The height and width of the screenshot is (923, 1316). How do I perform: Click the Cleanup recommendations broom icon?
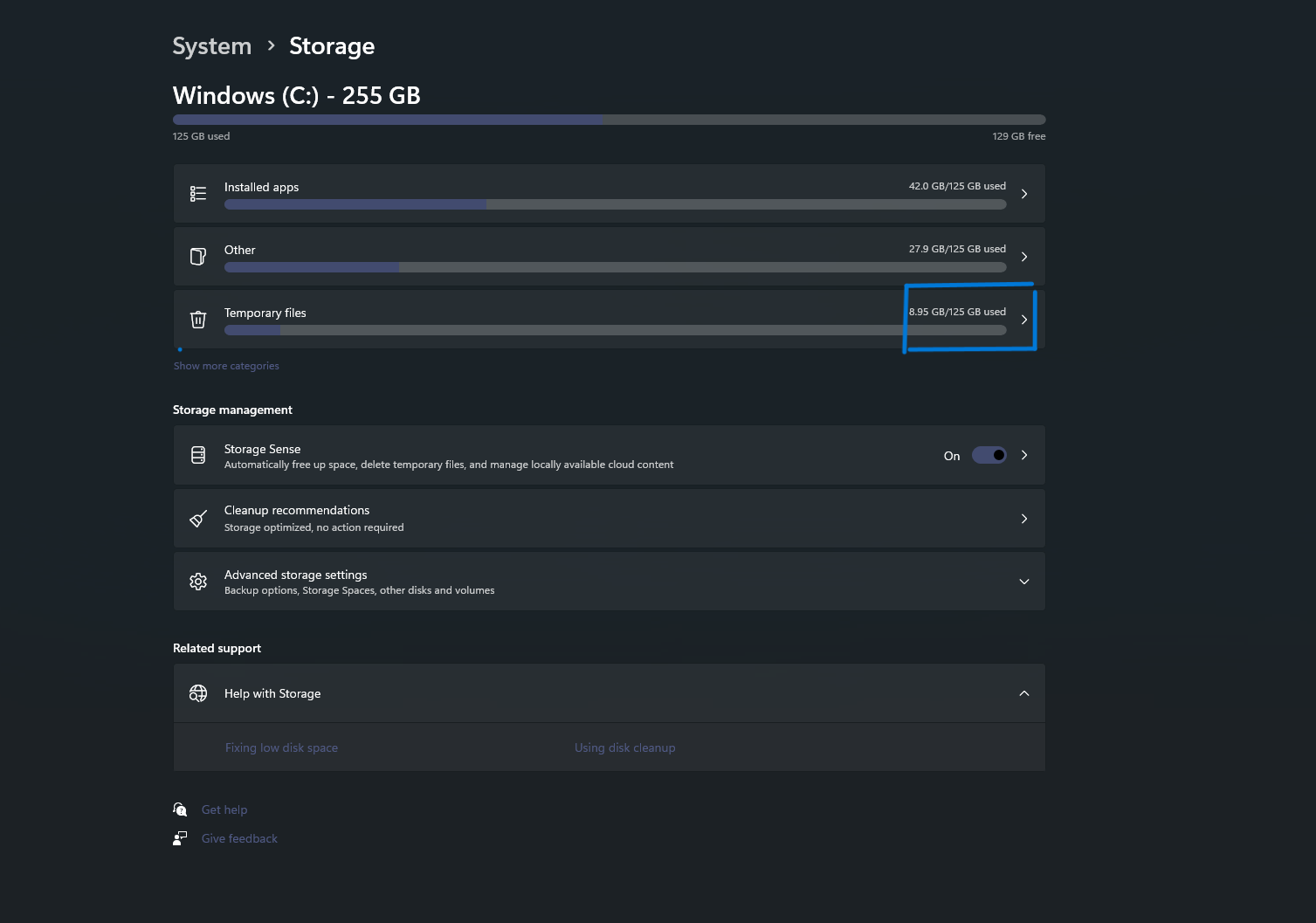[x=198, y=519]
